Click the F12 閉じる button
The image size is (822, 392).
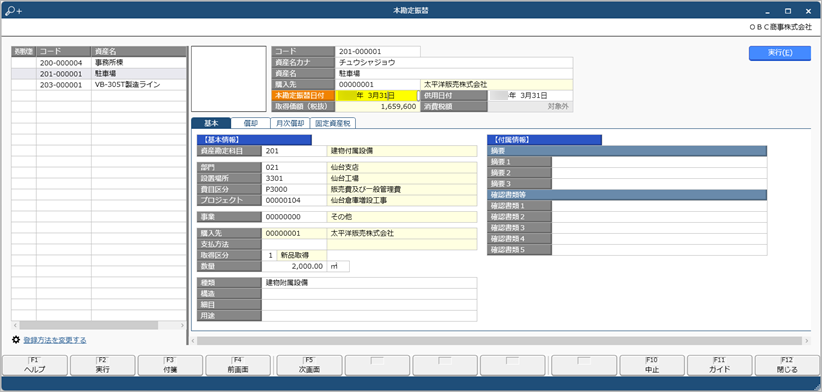(787, 365)
